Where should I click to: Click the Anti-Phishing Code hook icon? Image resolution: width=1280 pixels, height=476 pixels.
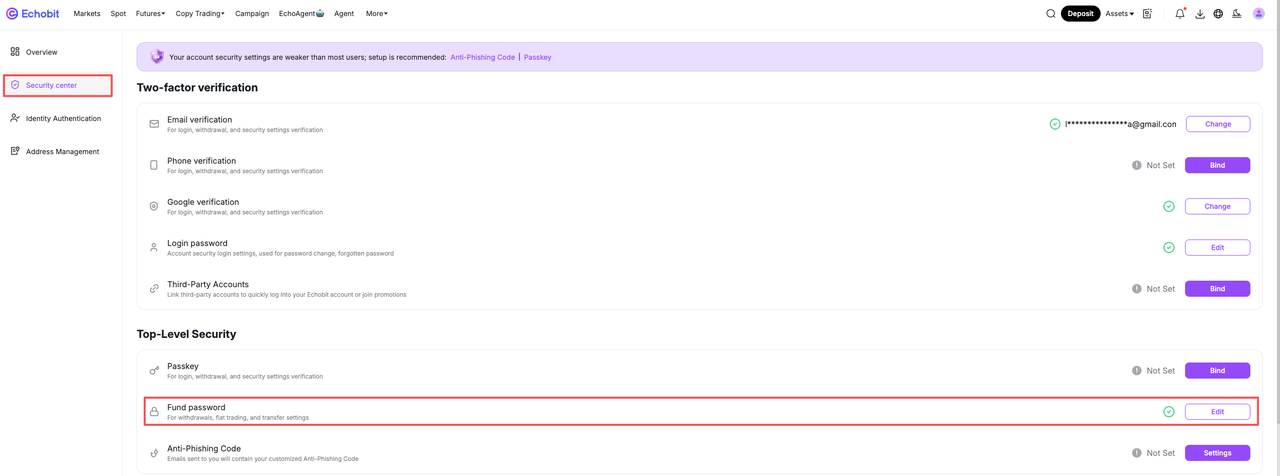tap(154, 453)
